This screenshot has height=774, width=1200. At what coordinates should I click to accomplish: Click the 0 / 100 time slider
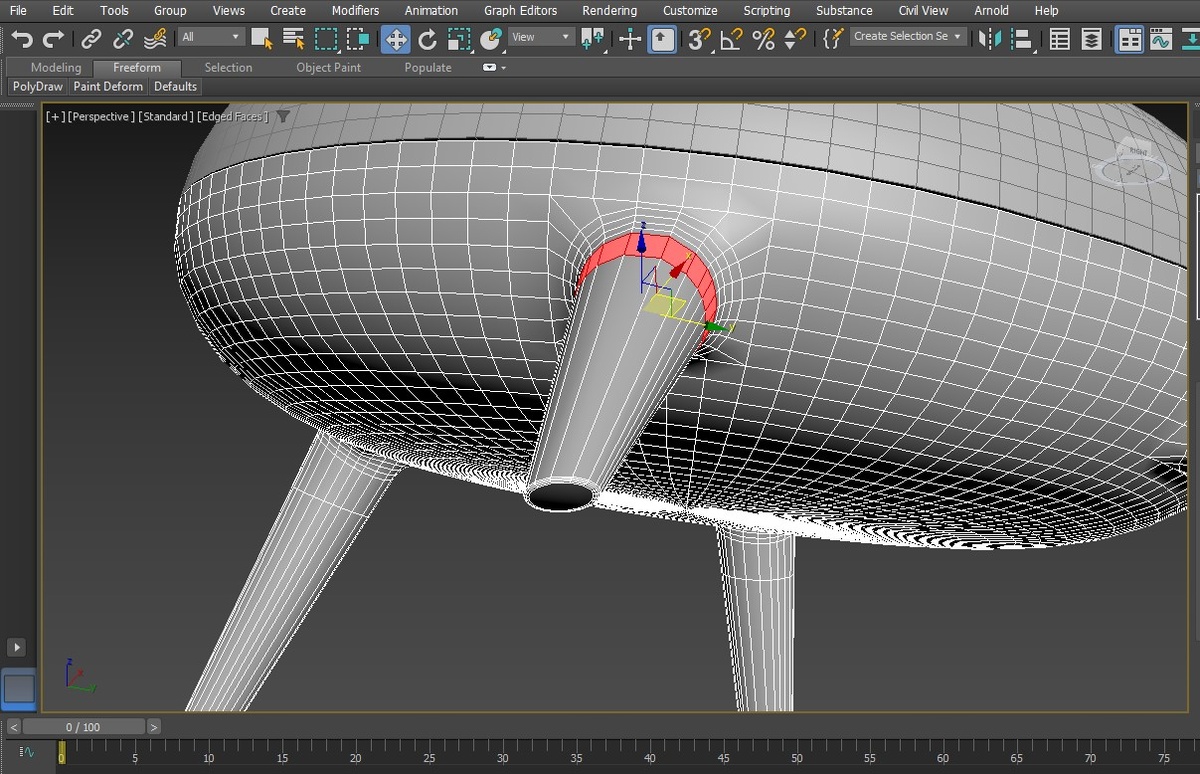tap(83, 727)
